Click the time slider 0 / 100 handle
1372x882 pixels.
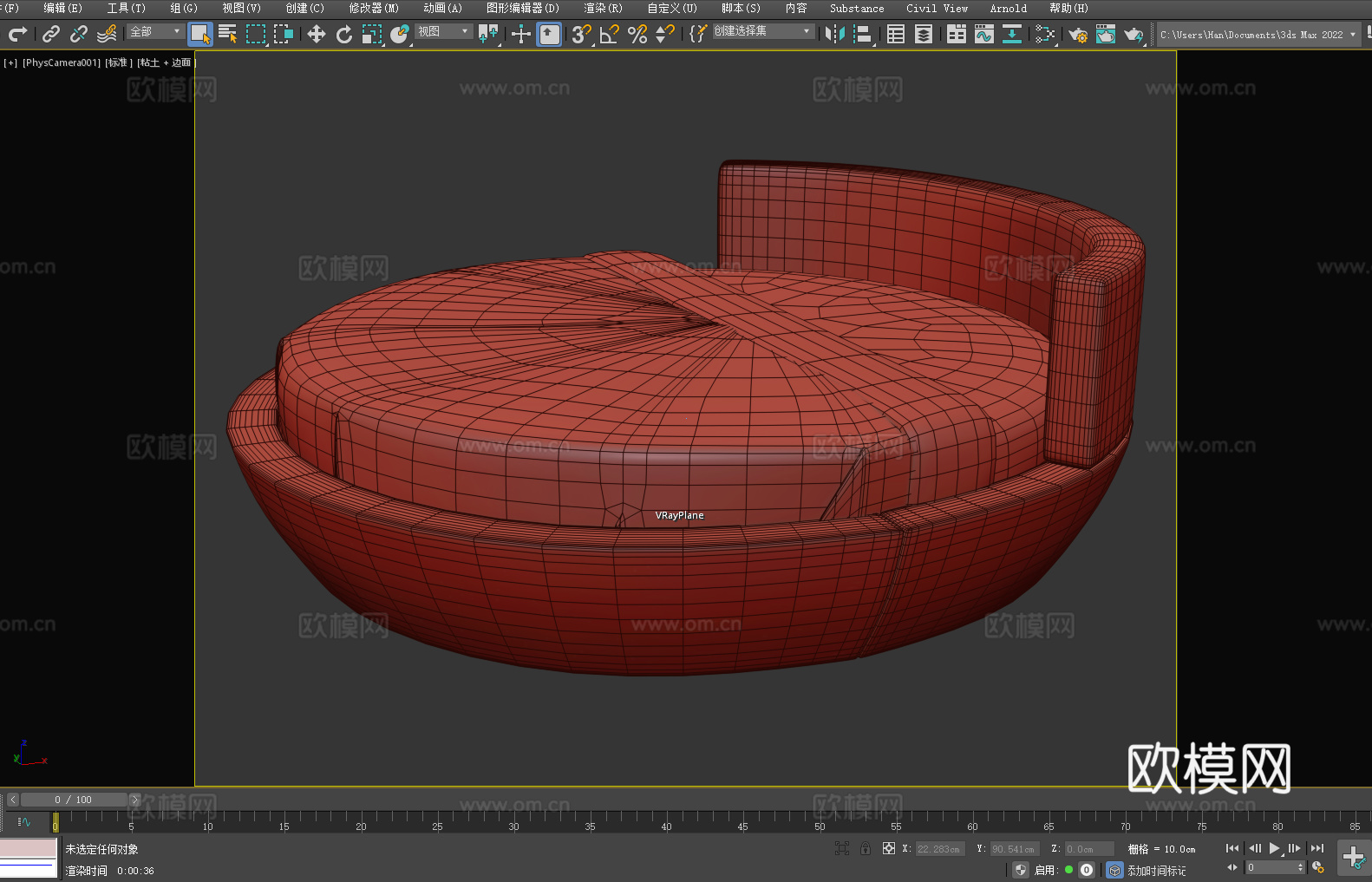click(73, 800)
